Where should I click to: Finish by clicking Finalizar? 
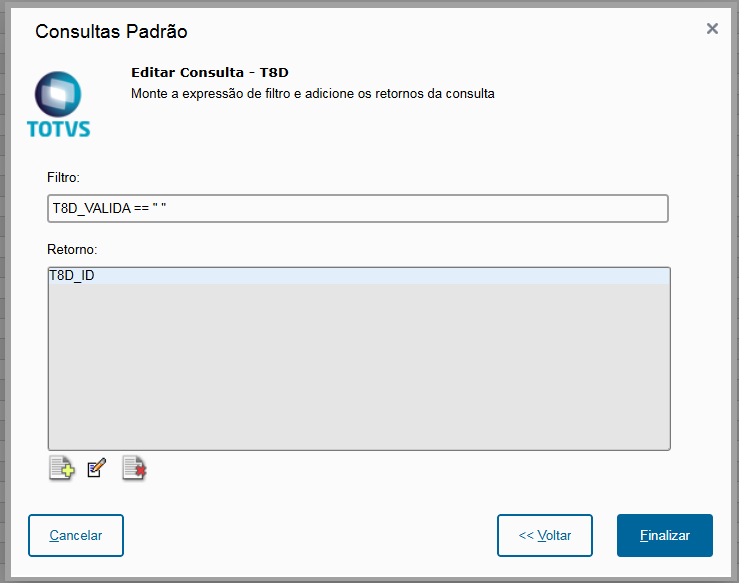[x=665, y=535]
